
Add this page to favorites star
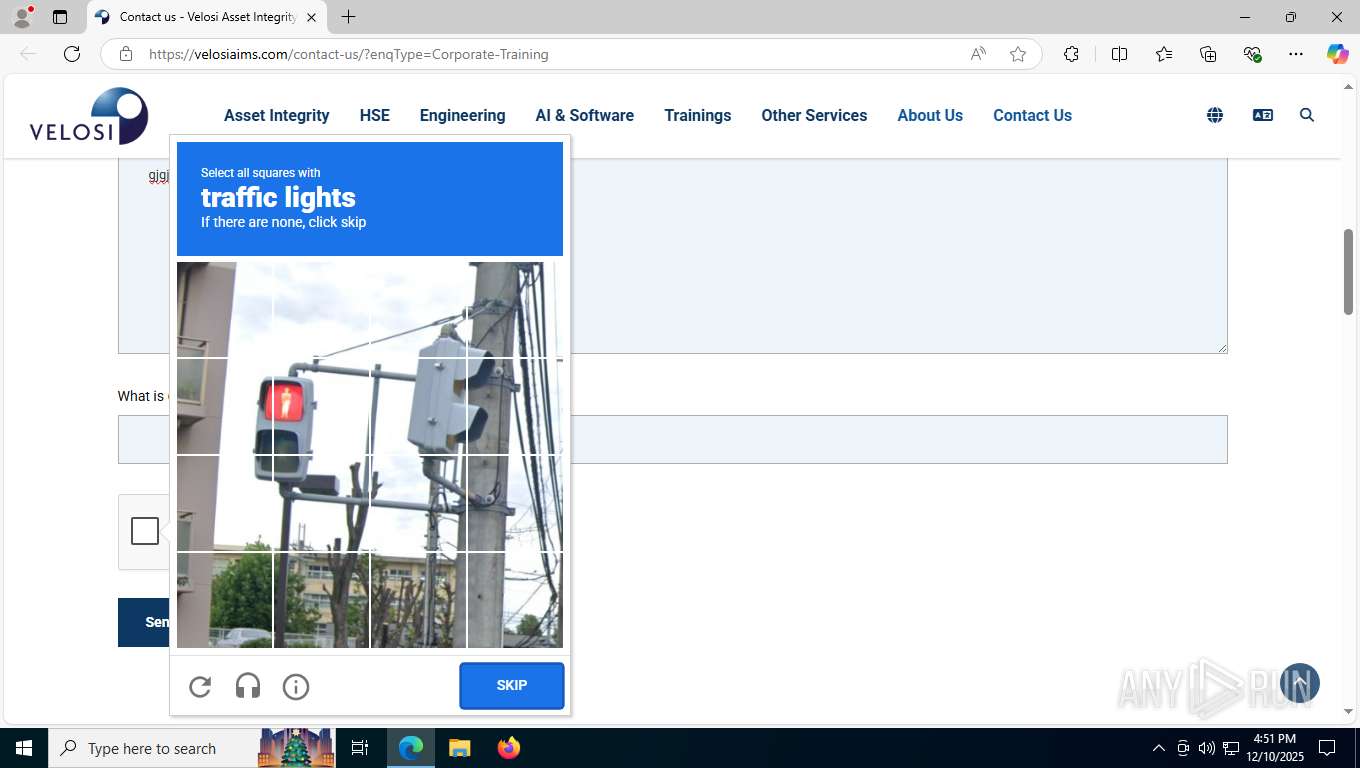(1018, 54)
